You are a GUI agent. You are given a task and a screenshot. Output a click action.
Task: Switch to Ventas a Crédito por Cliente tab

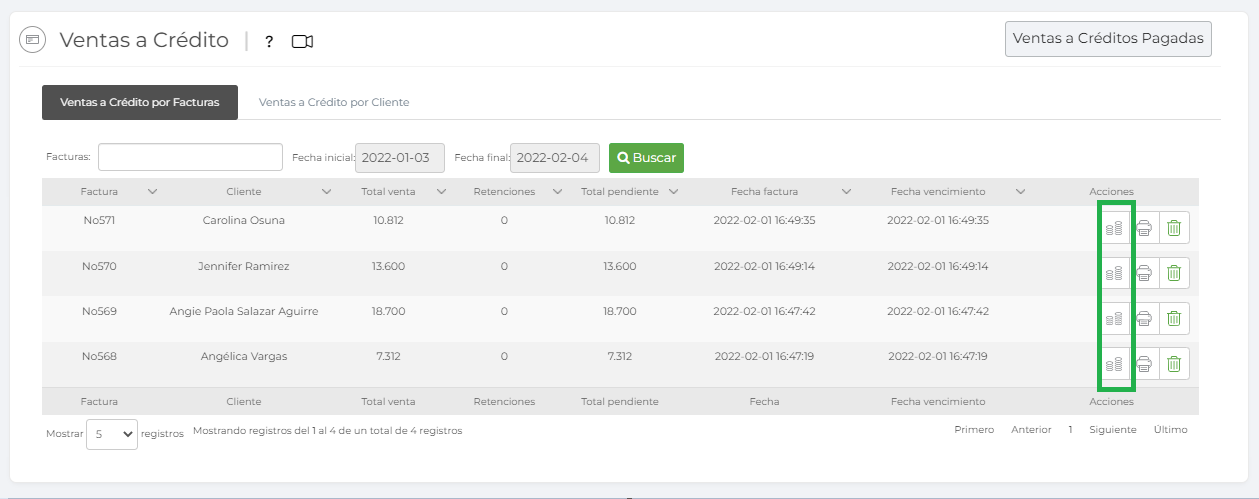[x=334, y=102]
